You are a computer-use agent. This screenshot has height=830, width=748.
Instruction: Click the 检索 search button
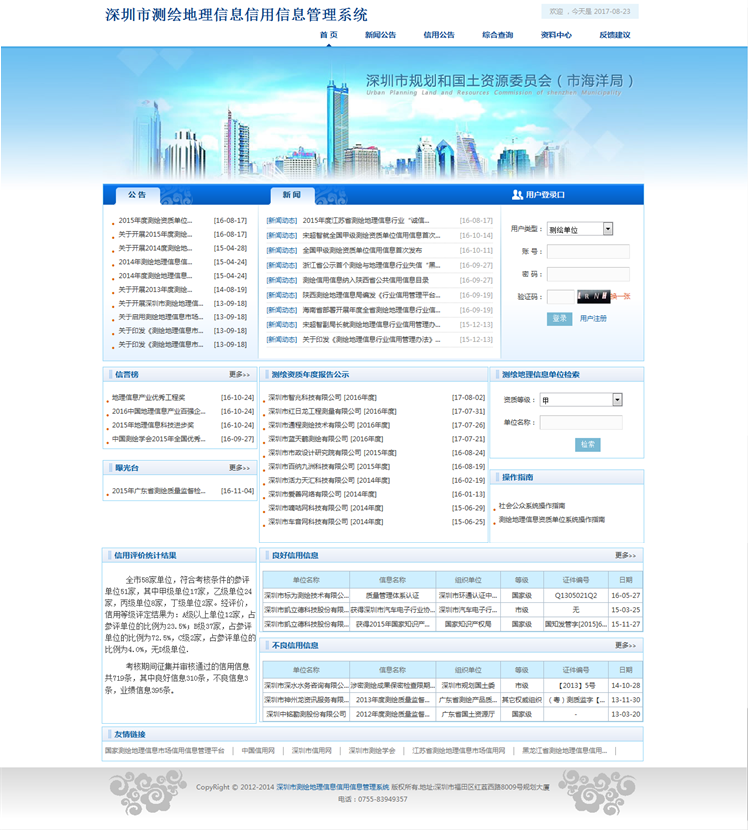588,444
